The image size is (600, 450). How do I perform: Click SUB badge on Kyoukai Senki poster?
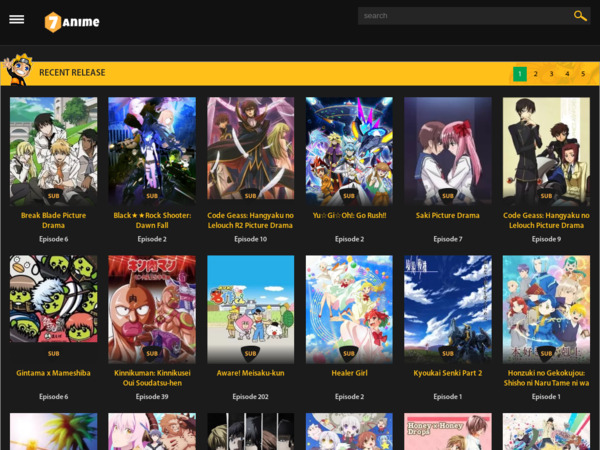448,353
